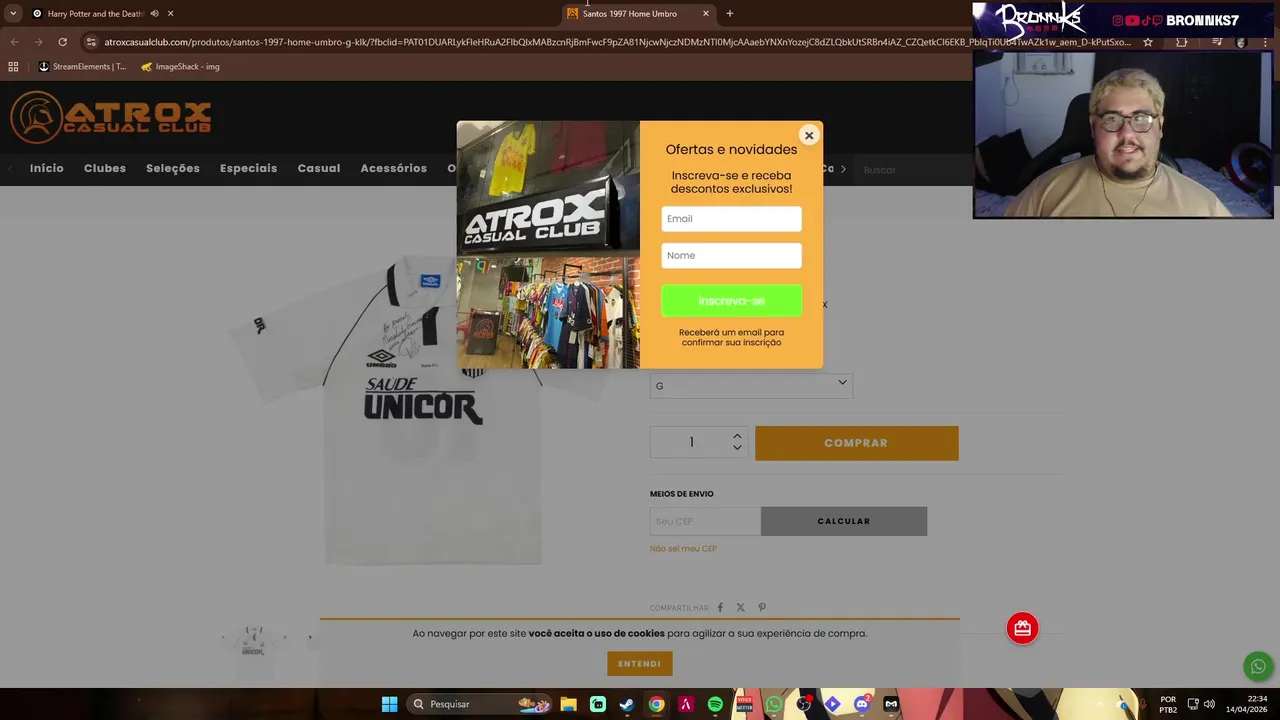The image size is (1280, 720).
Task: Advance the nav menu with the right chevron
Action: tap(843, 169)
